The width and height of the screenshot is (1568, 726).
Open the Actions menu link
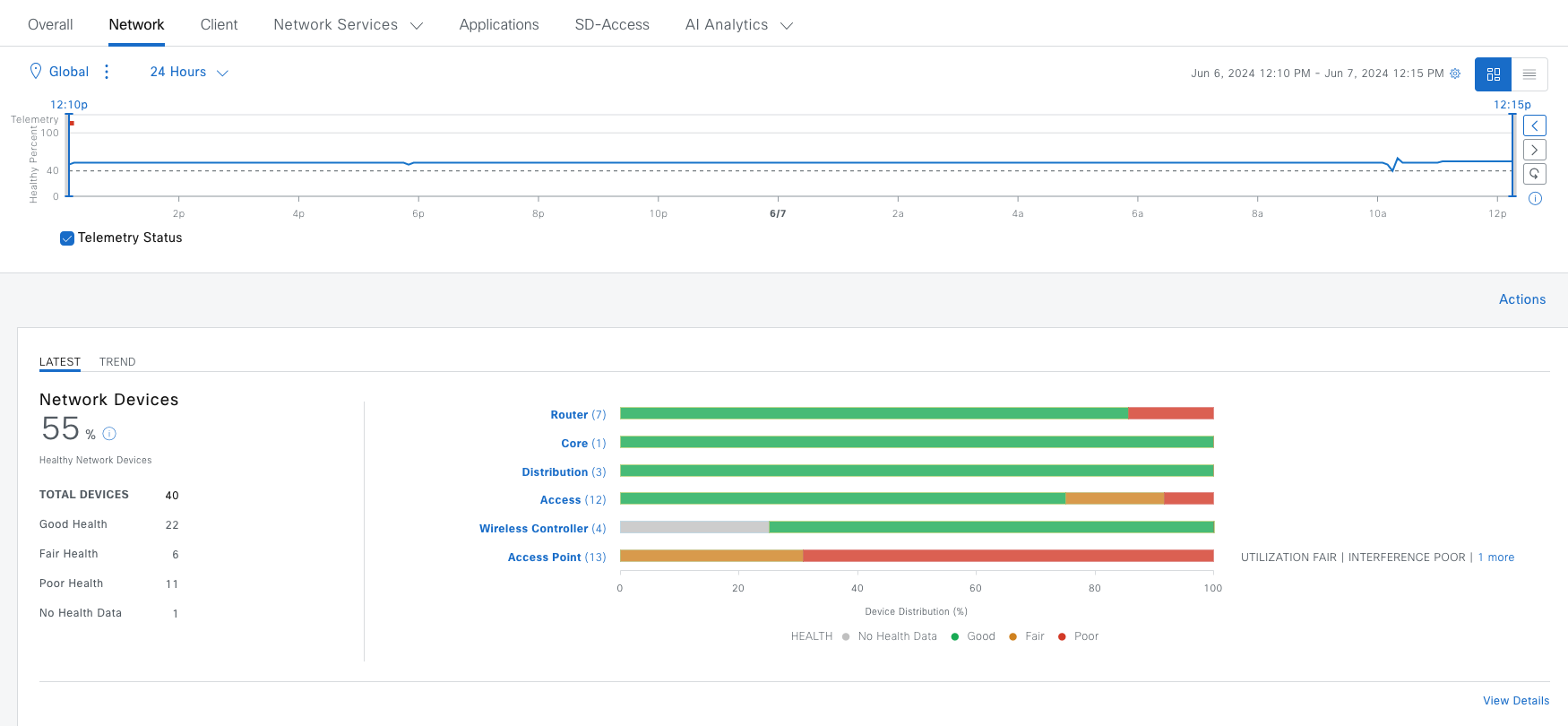pyautogui.click(x=1521, y=299)
